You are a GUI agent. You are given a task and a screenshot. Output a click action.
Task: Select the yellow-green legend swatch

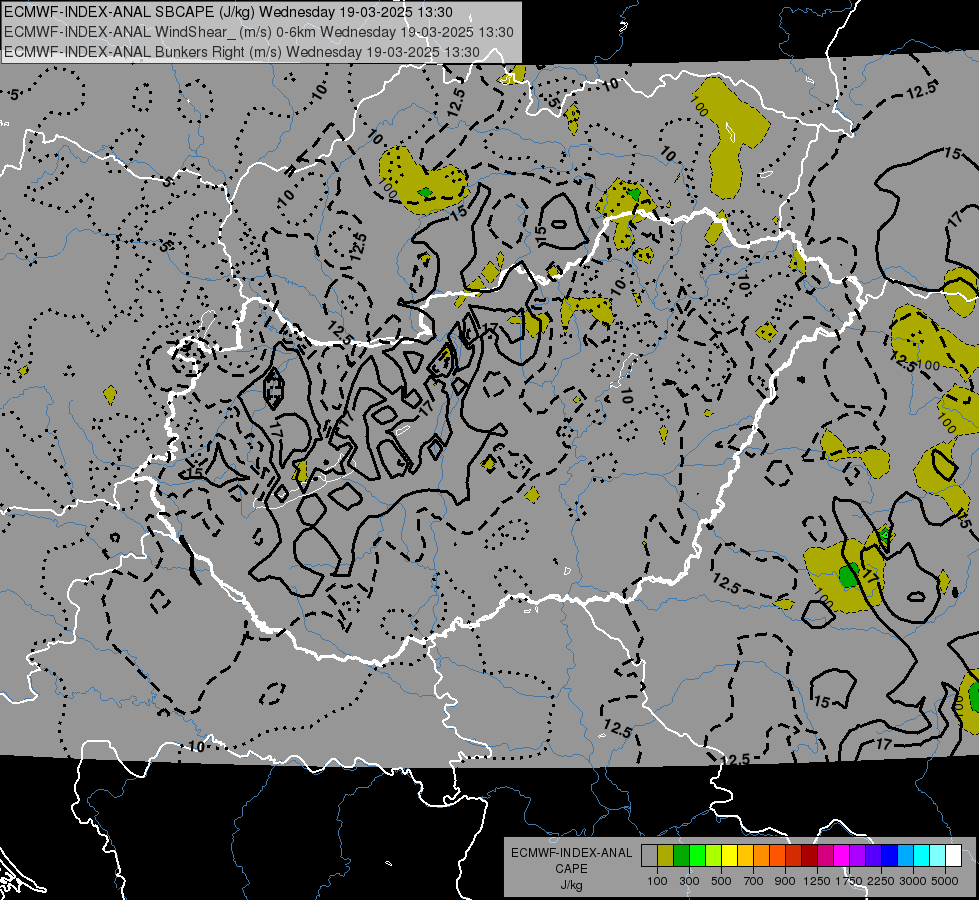[713, 855]
